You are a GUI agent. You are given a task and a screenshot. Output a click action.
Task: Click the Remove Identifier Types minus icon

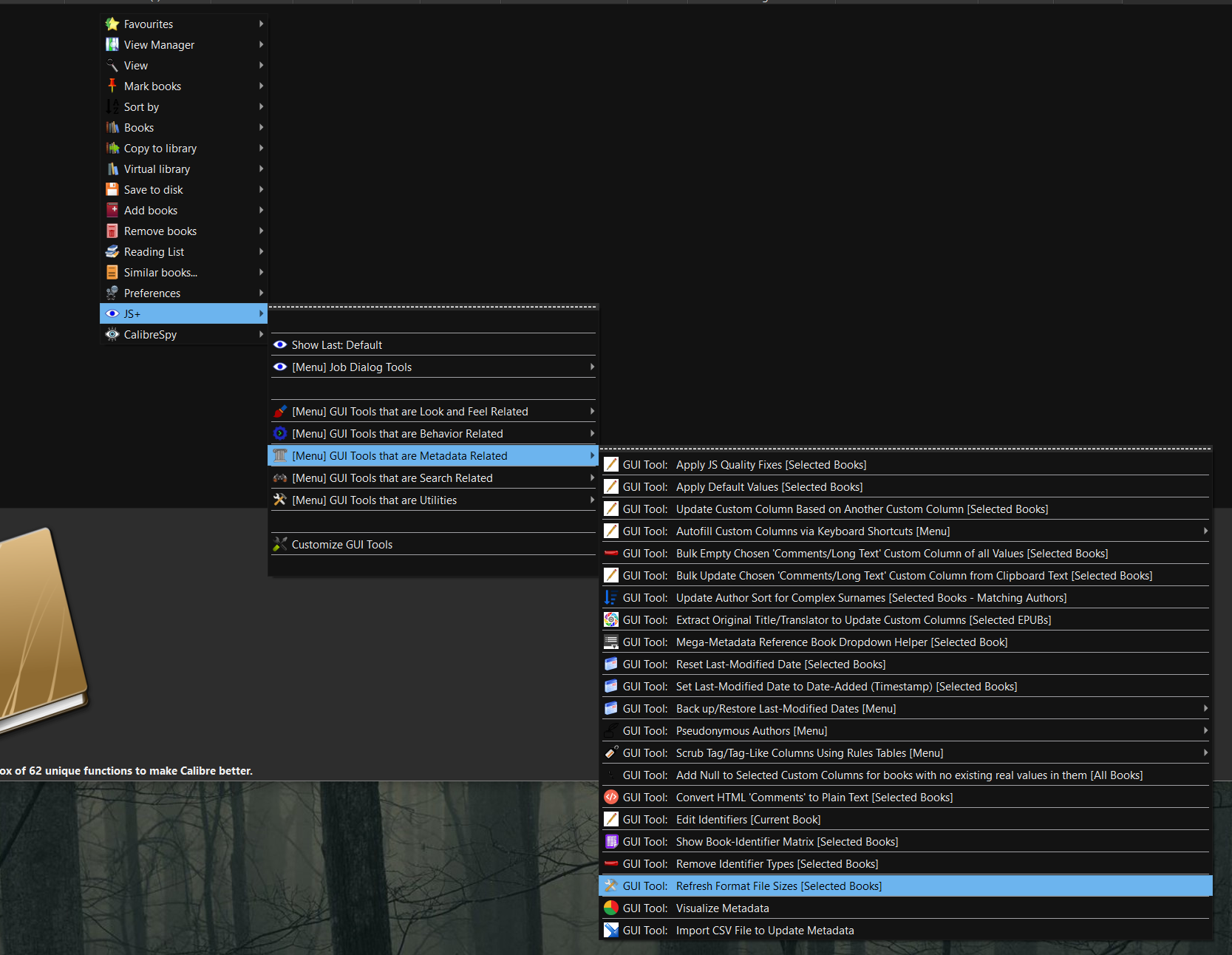[x=611, y=864]
